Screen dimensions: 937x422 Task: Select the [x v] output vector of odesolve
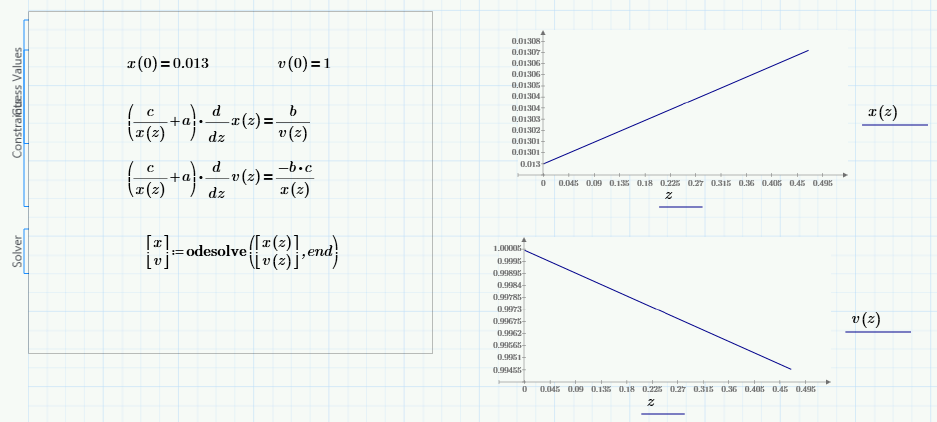(x=158, y=252)
